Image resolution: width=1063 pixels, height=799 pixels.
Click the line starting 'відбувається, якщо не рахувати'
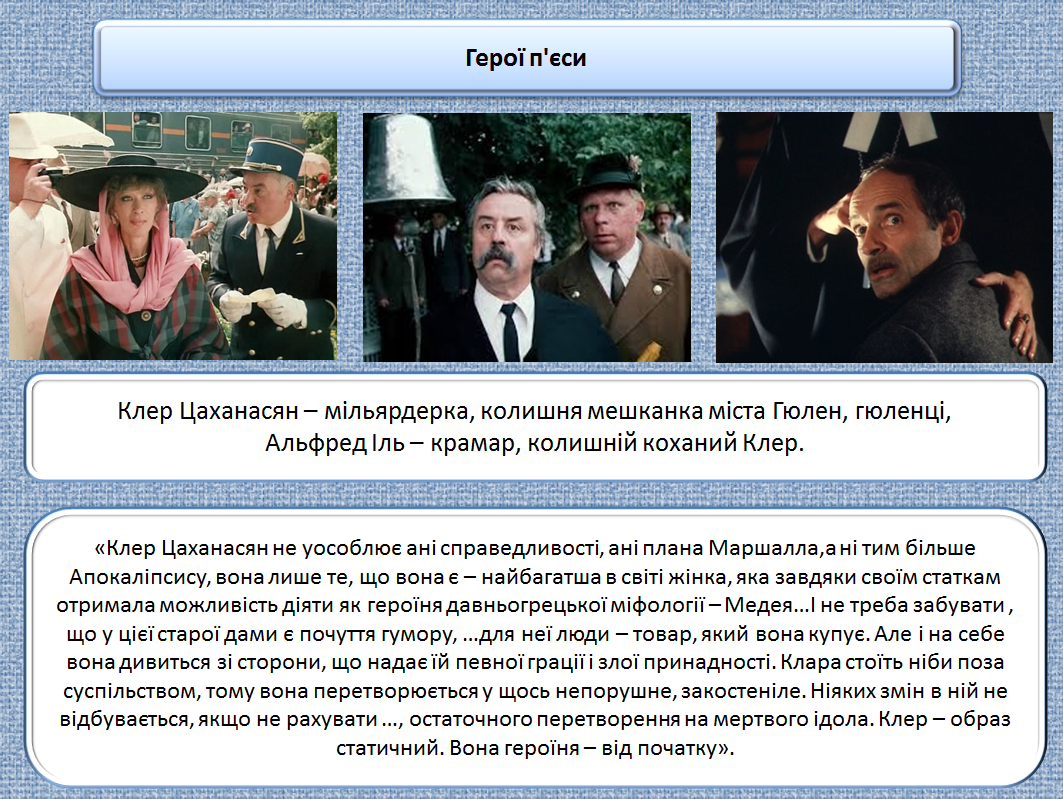[x=535, y=719]
